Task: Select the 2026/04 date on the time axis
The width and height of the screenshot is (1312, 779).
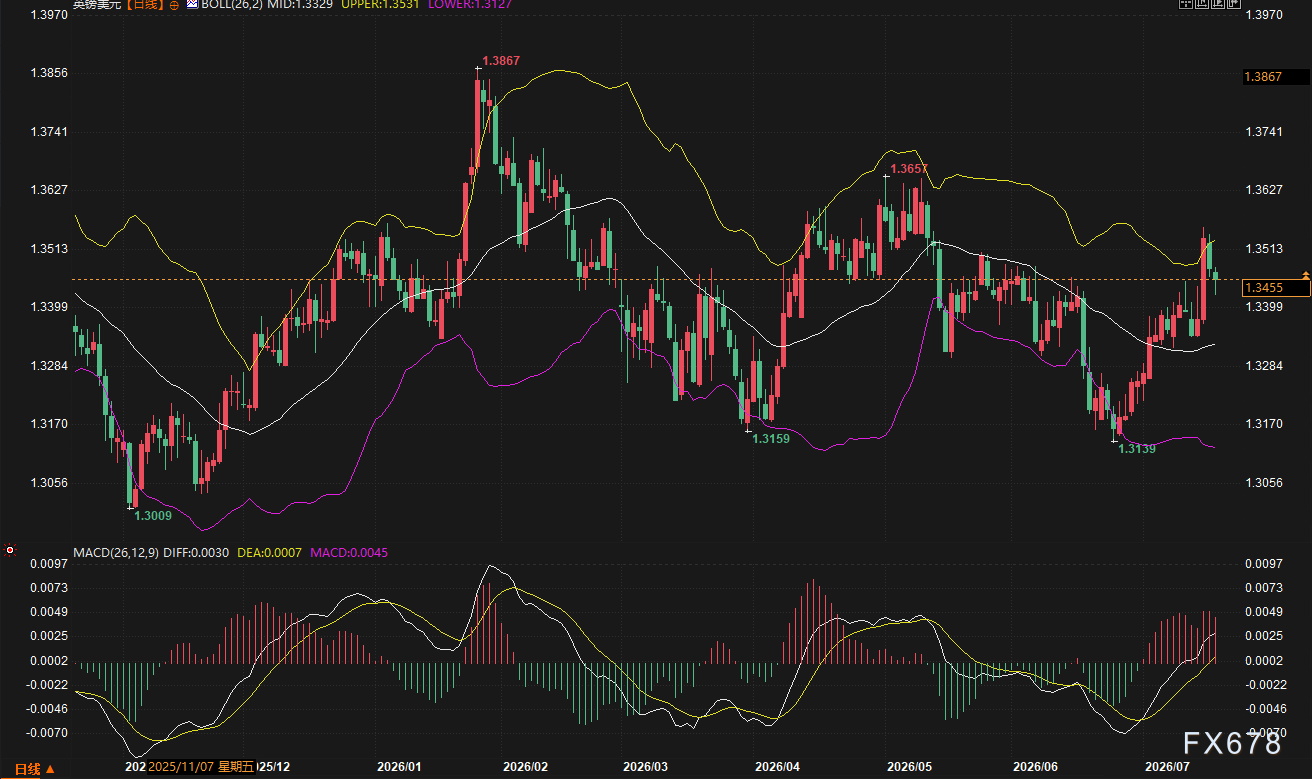Action: tap(778, 767)
